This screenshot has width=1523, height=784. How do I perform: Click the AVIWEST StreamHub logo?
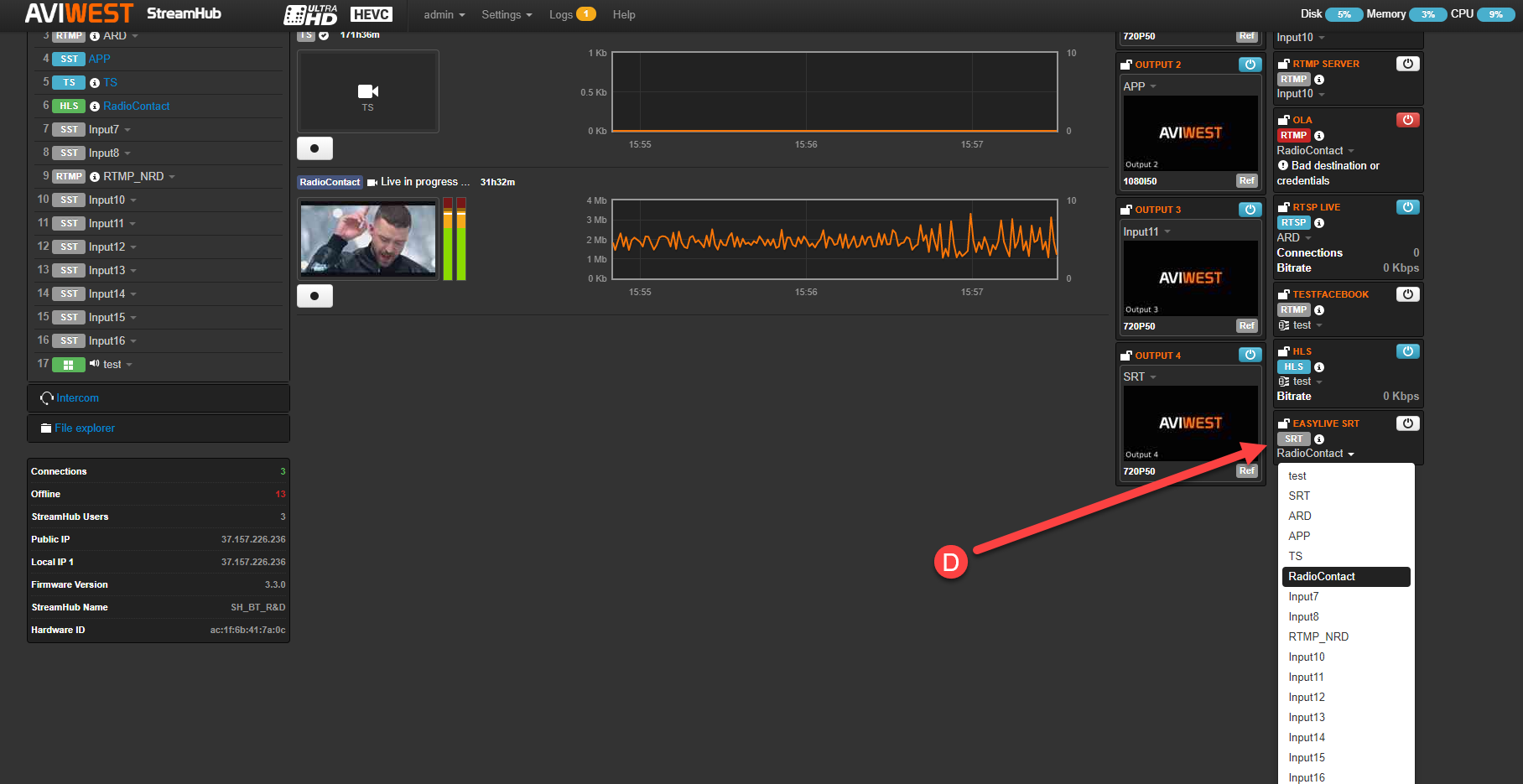tap(123, 13)
